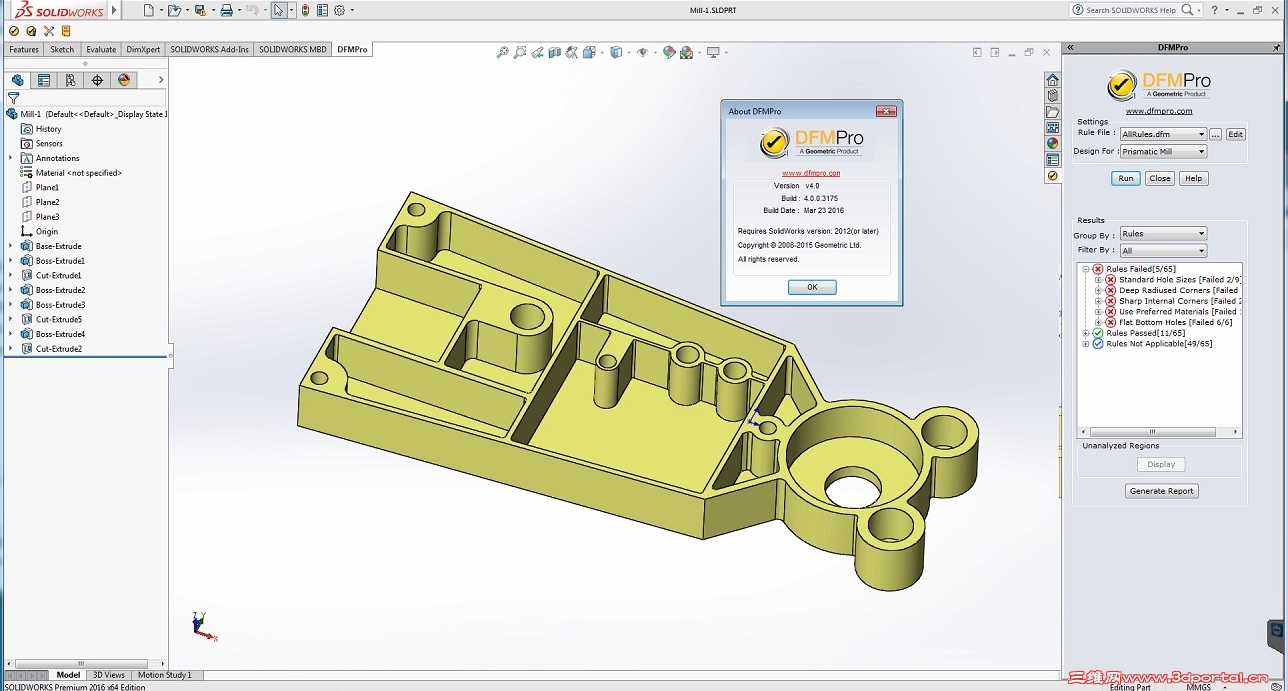Click the feature tree filter funnel icon
Image resolution: width=1288 pixels, height=691 pixels.
[x=13, y=98]
